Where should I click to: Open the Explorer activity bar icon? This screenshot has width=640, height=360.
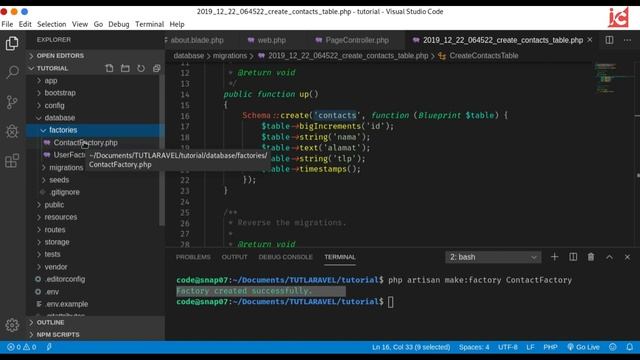(12, 43)
